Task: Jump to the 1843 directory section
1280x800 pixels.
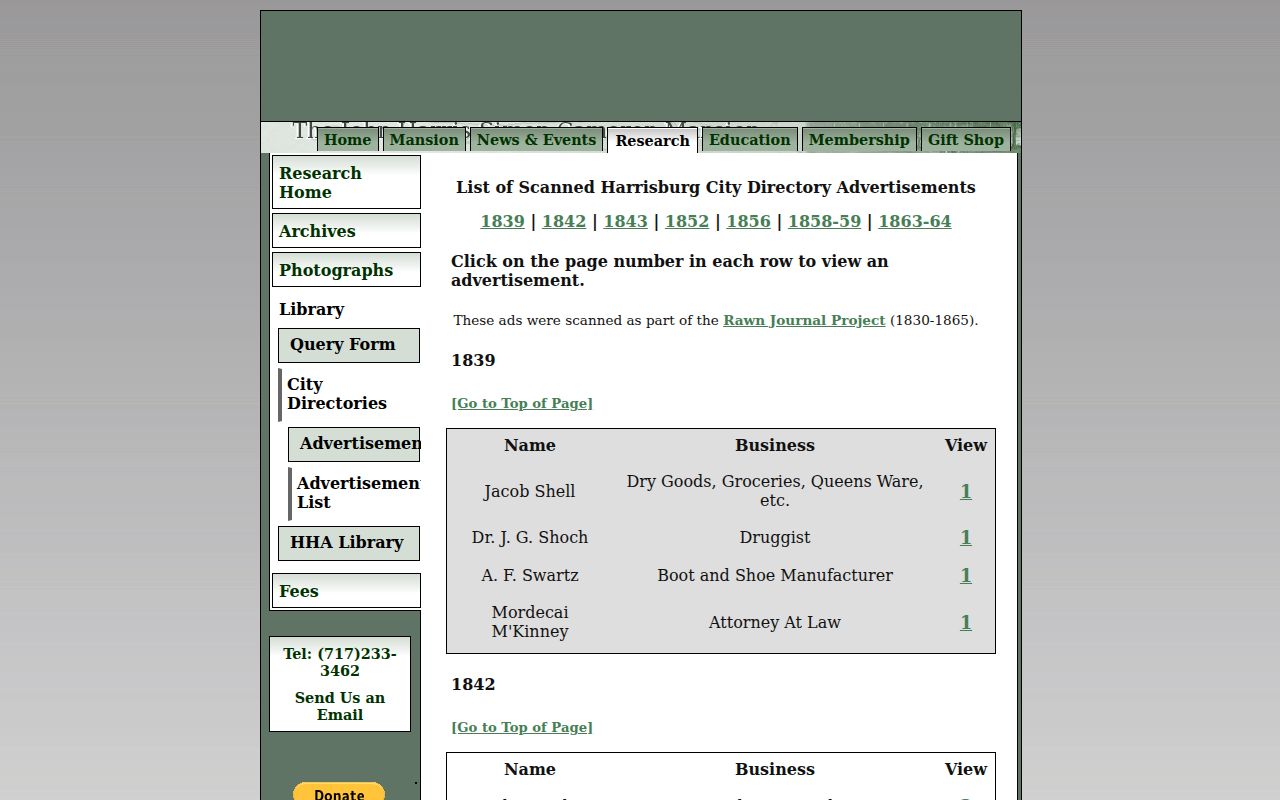Action: pos(625,222)
